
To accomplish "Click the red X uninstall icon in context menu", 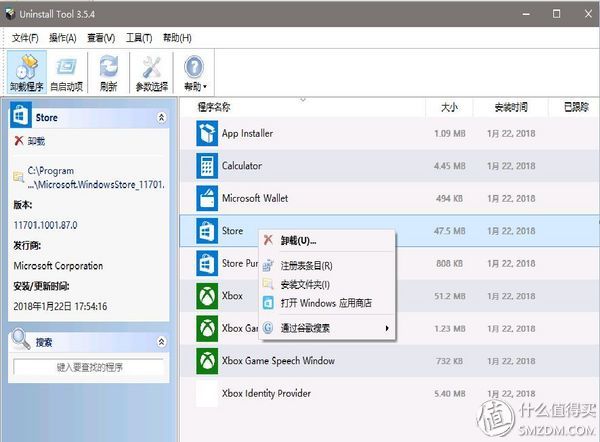I will 268,240.
